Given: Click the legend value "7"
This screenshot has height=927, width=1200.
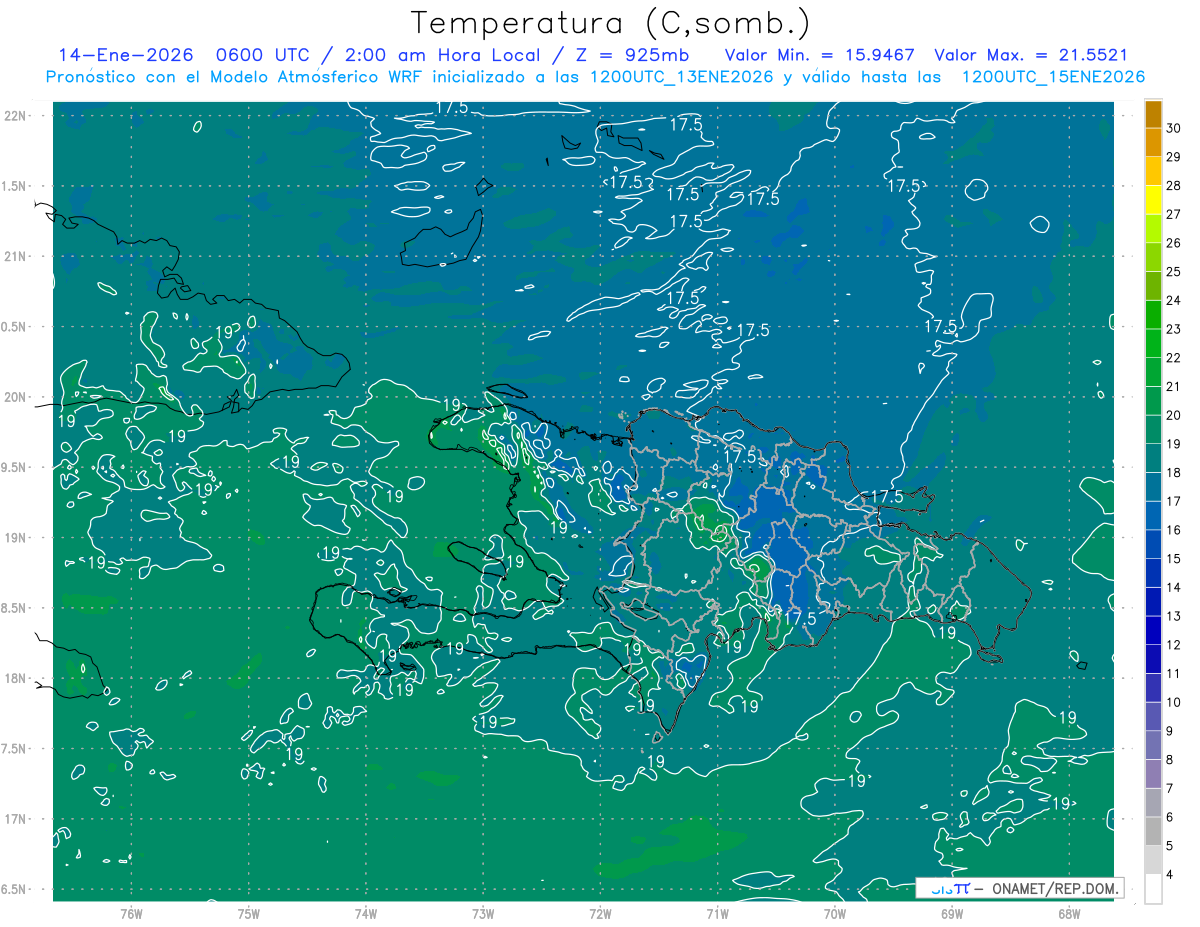Looking at the screenshot, I should pyautogui.click(x=1170, y=789).
